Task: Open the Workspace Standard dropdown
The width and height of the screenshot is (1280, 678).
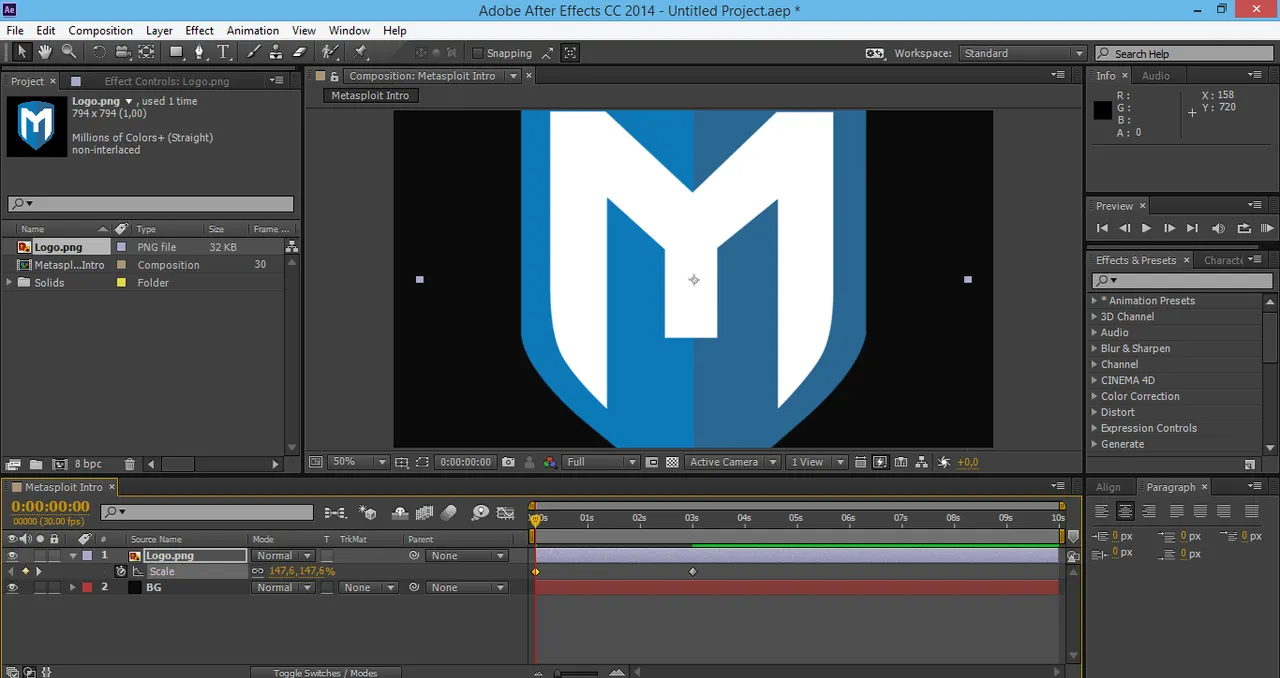Action: [1022, 53]
